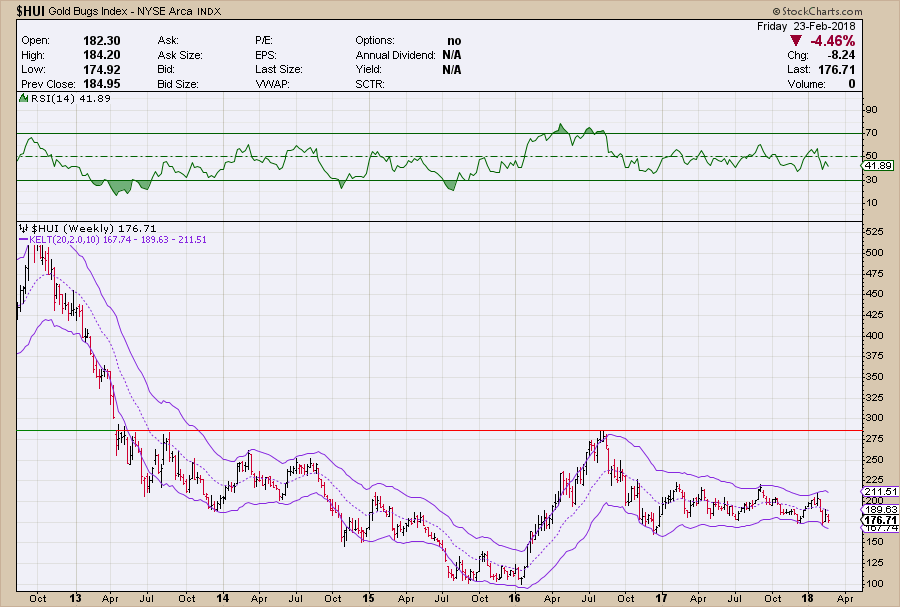The height and width of the screenshot is (607, 900).
Task: Click the 'VWAP:' label
Action: click(272, 84)
